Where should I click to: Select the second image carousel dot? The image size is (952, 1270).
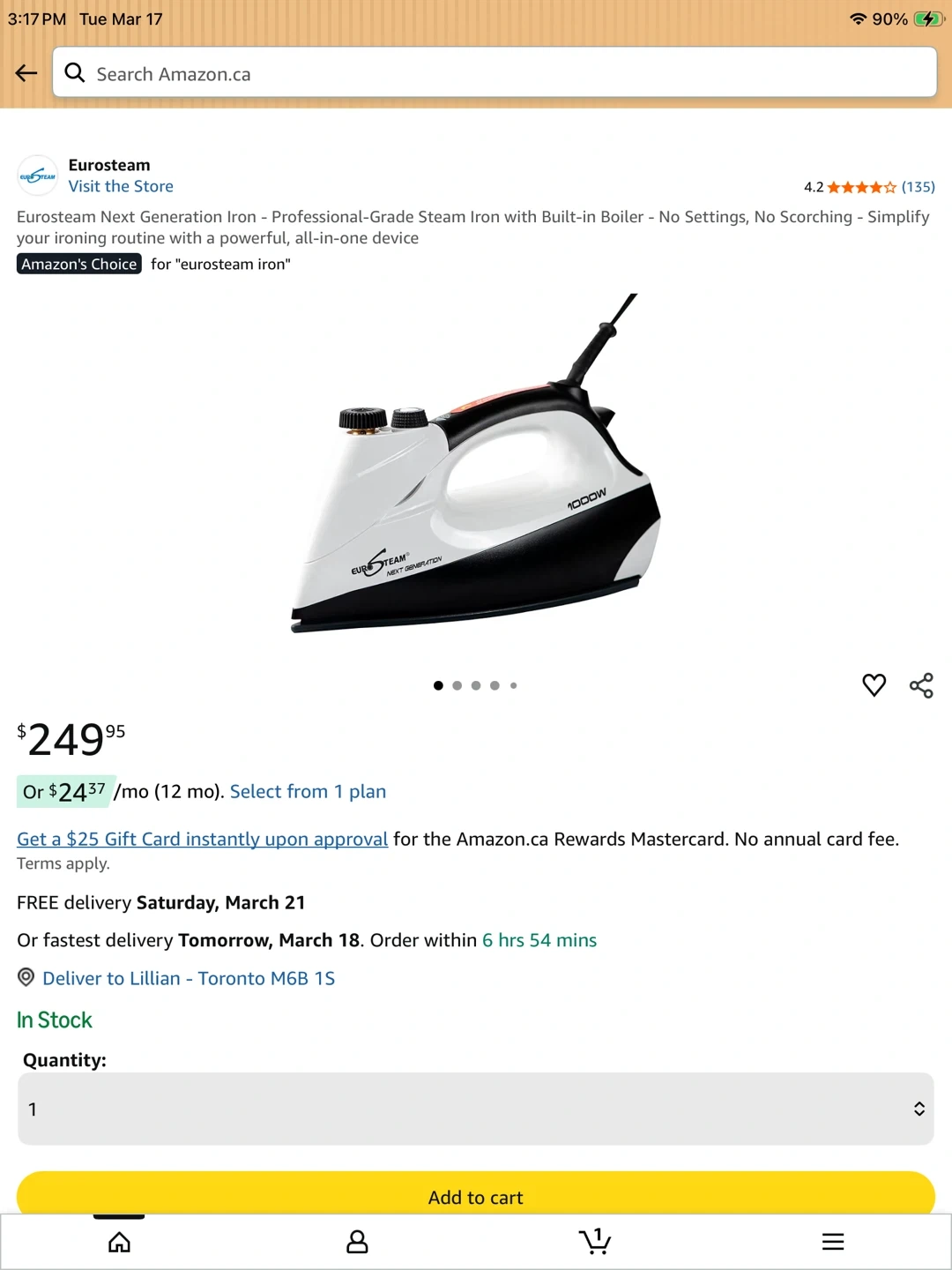457,685
